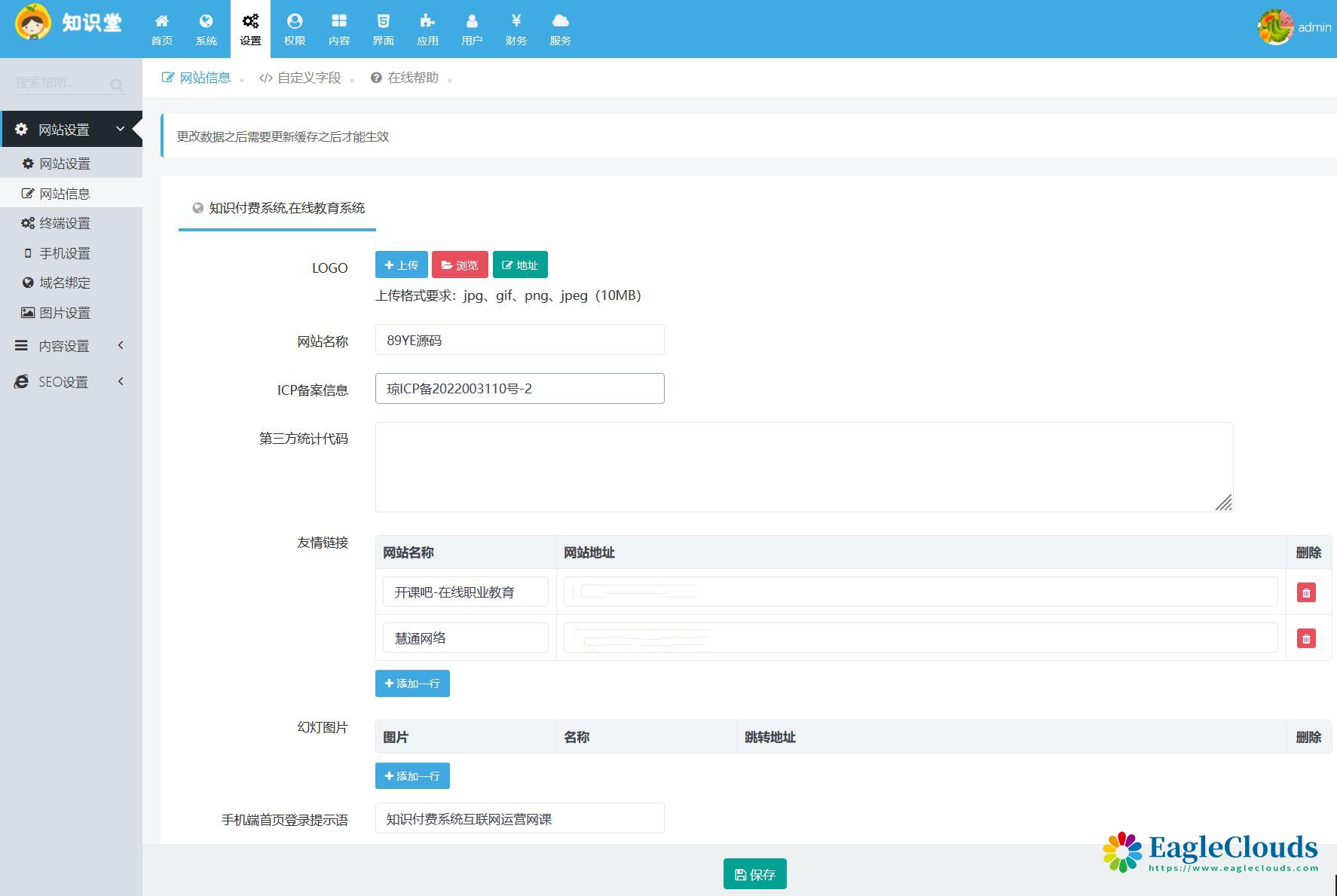Image resolution: width=1337 pixels, height=896 pixels.
Task: Expand the 内容设置 sidebar section
Action: click(x=70, y=346)
